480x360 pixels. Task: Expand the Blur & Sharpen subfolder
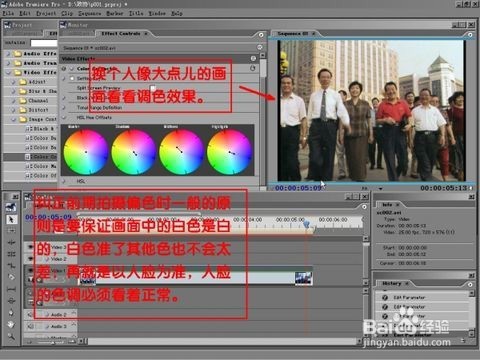13,91
